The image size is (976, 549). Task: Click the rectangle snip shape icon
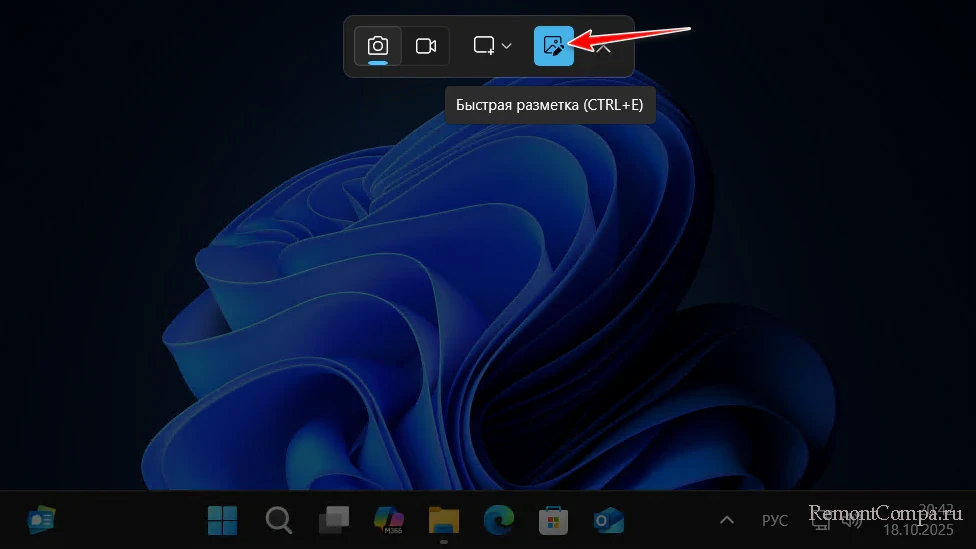[x=484, y=46]
